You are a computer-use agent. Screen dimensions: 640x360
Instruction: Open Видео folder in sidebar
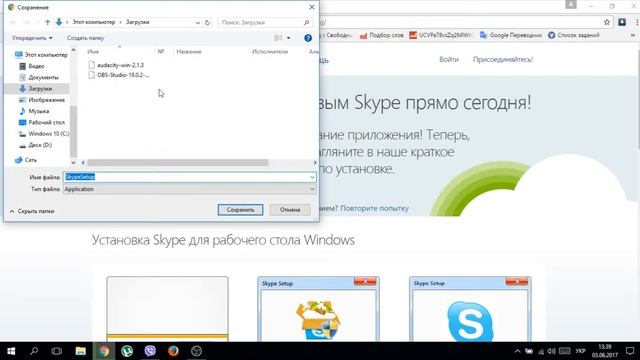click(x=32, y=66)
